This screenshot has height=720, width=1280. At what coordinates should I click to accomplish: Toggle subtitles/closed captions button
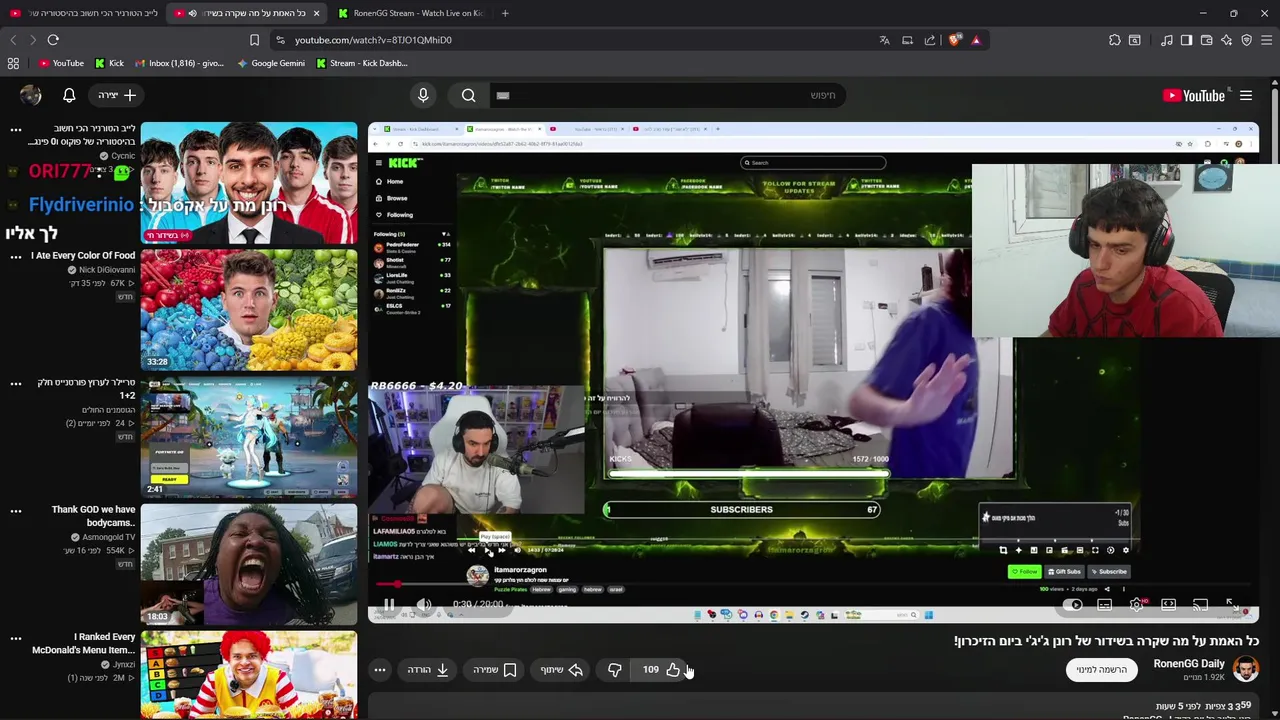pos(1104,604)
